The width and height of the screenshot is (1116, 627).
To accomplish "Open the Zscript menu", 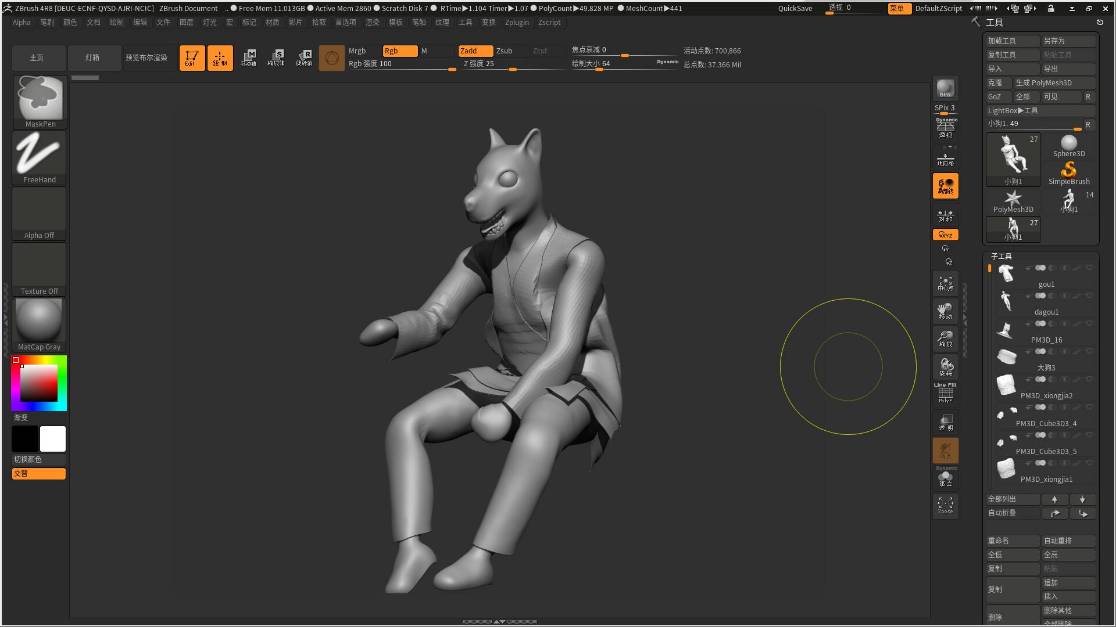I will coord(549,23).
